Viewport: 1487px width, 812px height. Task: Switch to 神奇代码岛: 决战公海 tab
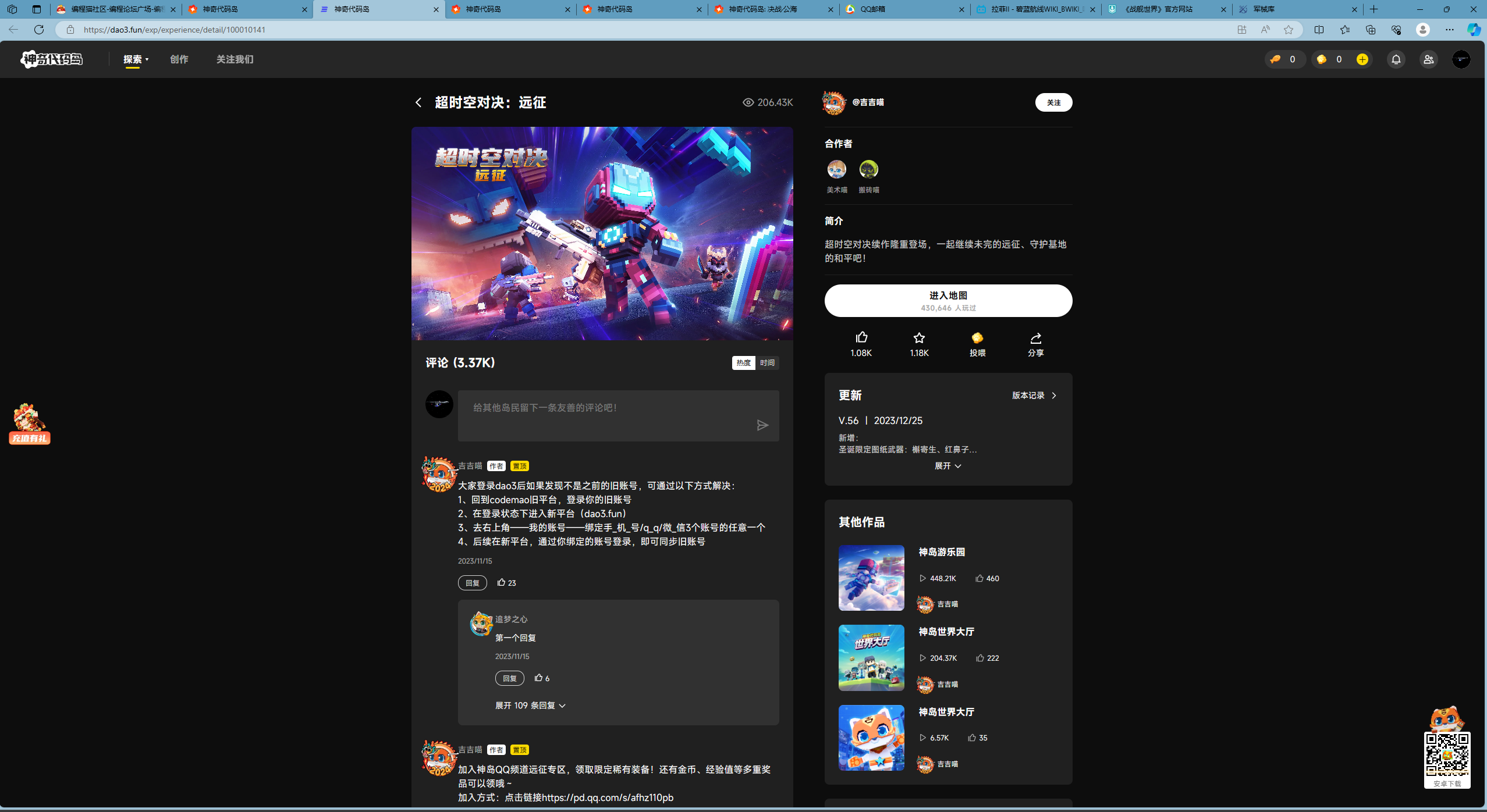tap(773, 9)
